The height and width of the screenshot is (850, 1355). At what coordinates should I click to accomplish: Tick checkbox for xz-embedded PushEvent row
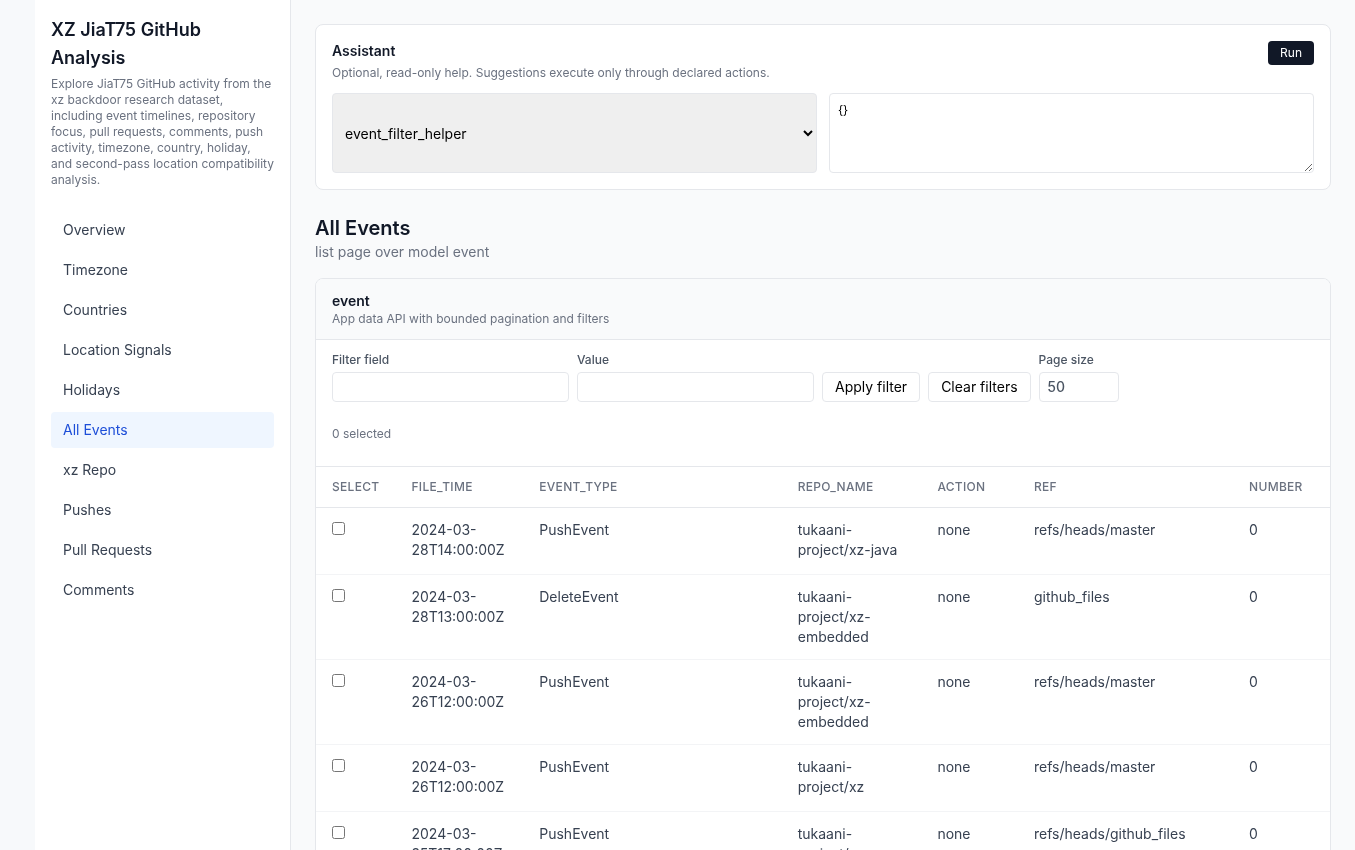click(x=338, y=680)
